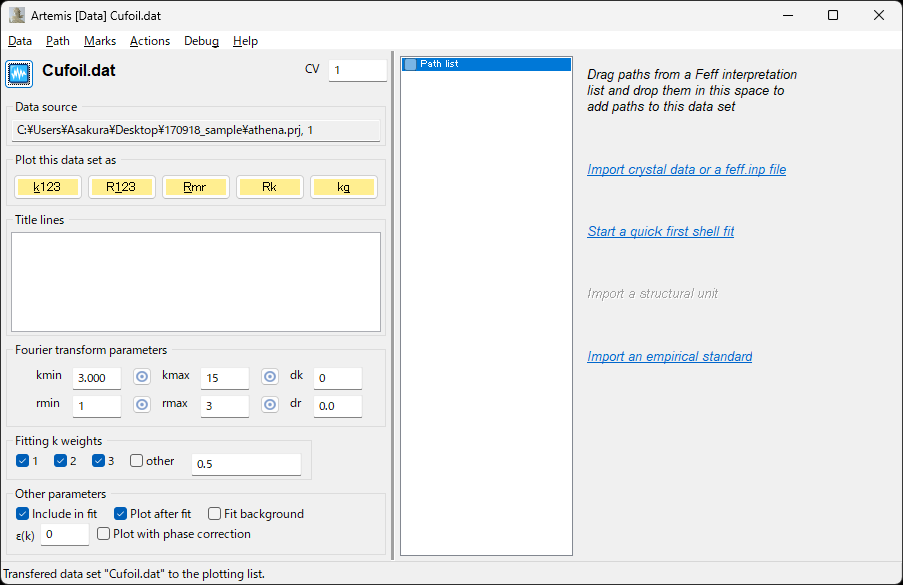Click the dr value field
Screen dimensions: 903x585
pyautogui.click(x=338, y=406)
